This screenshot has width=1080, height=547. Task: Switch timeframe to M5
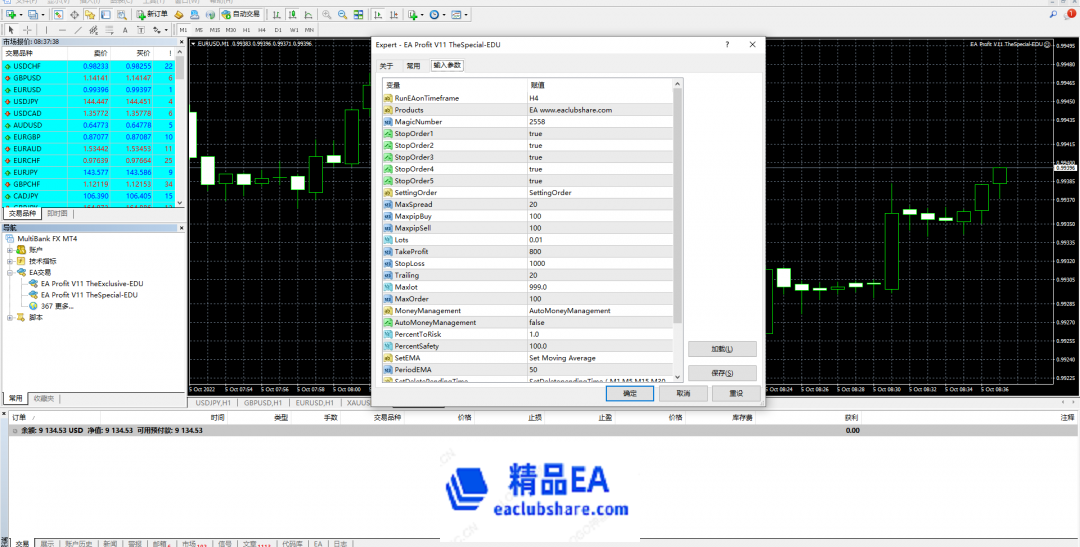(x=198, y=30)
